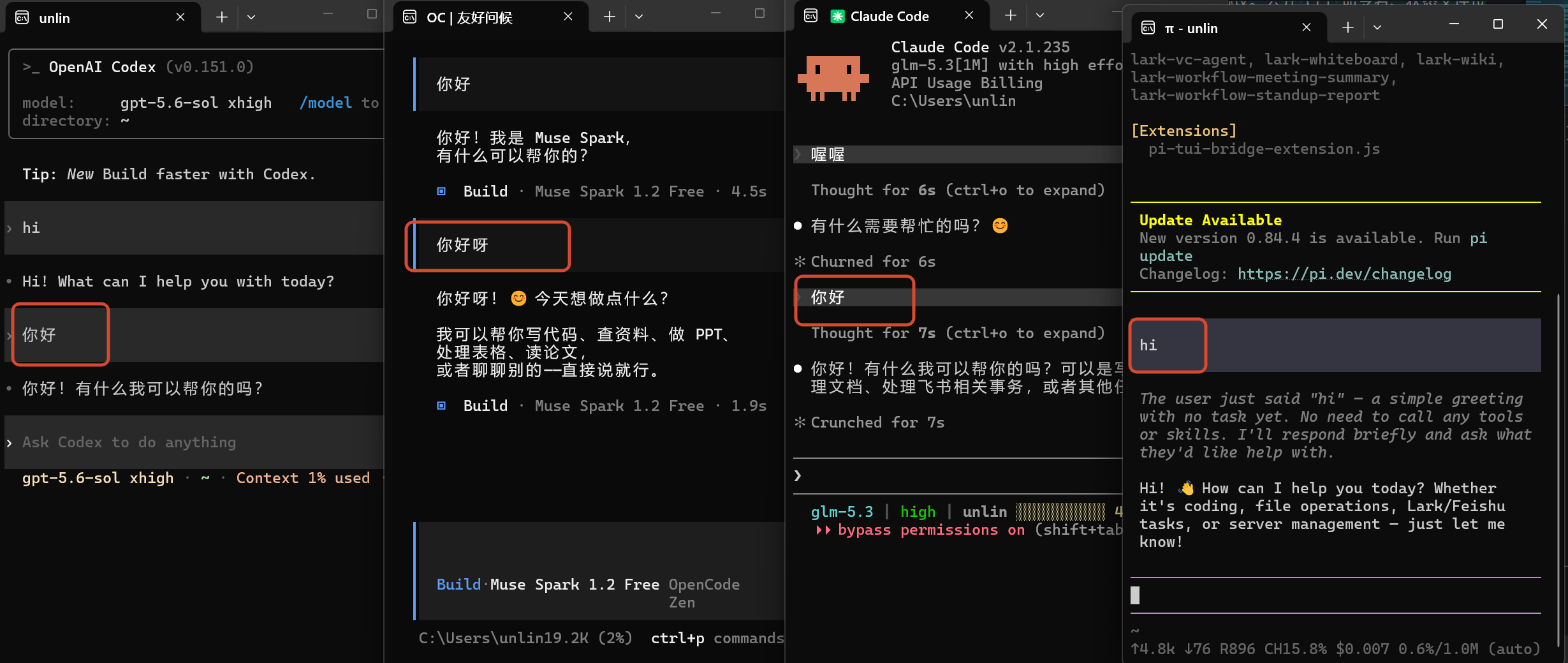Click the square Build icon on the 4.5s line
Screen dimensions: 1568x663
coord(441,191)
